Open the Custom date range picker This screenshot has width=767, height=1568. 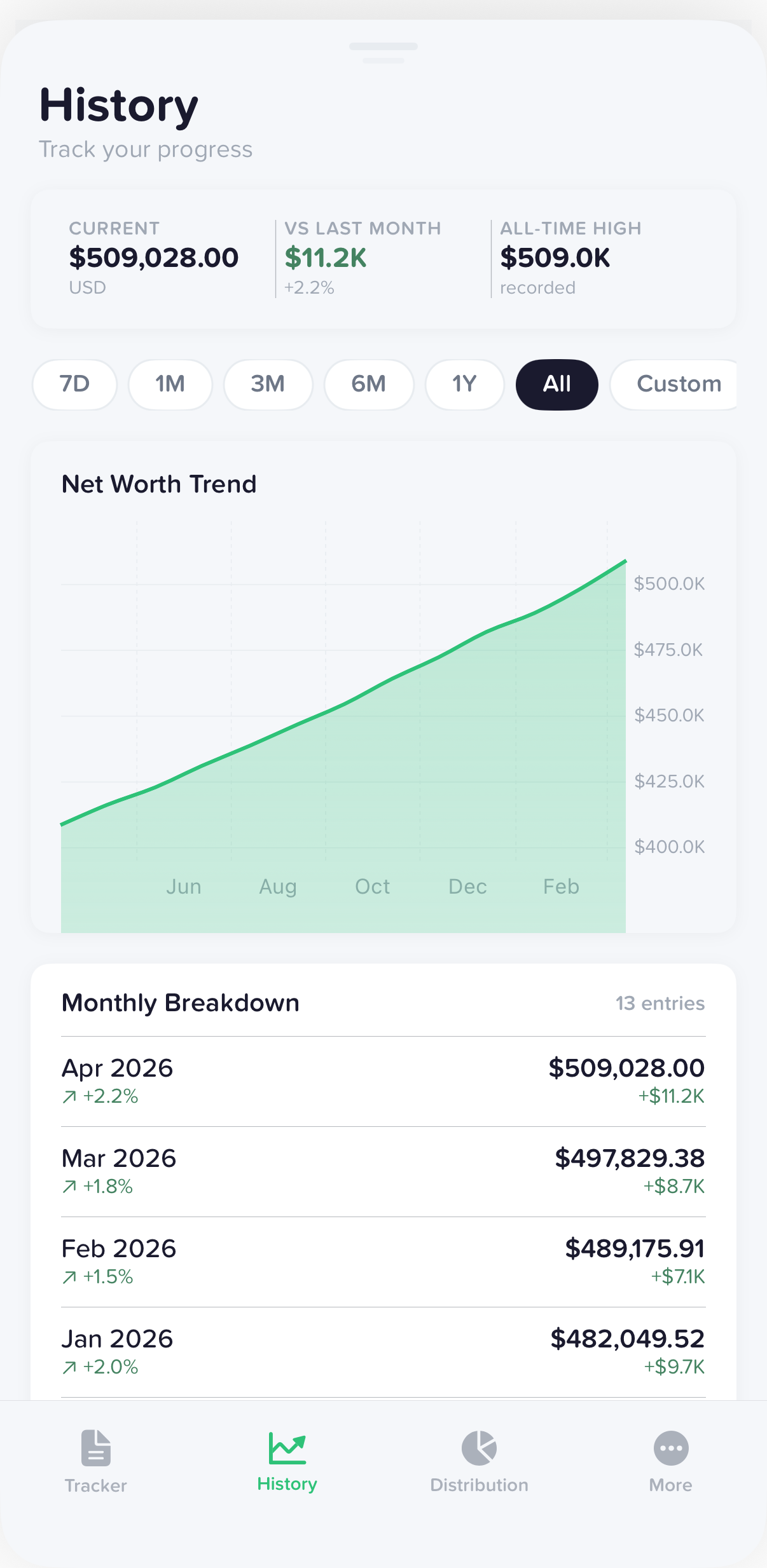(678, 384)
